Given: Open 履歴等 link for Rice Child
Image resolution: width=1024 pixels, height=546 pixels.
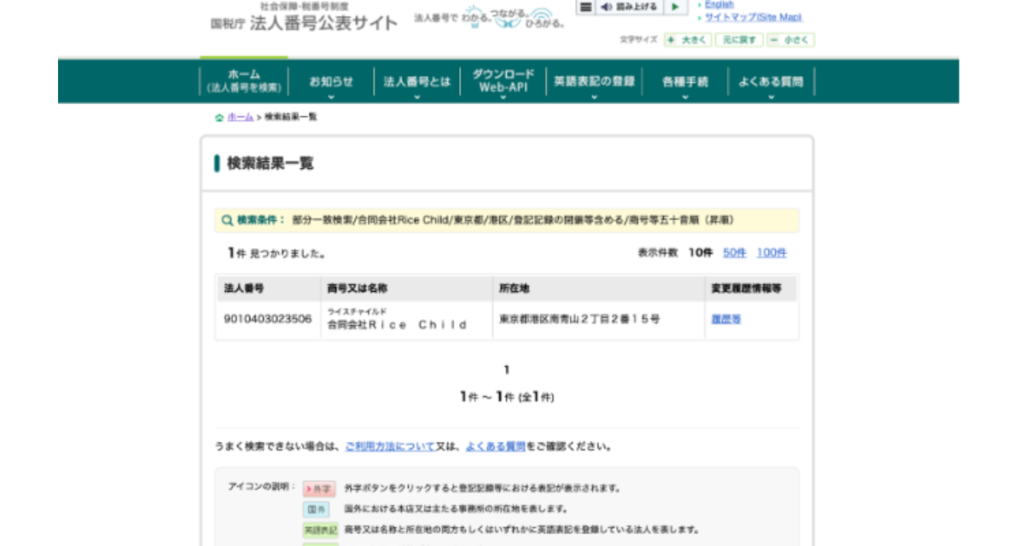Looking at the screenshot, I should coord(726,320).
